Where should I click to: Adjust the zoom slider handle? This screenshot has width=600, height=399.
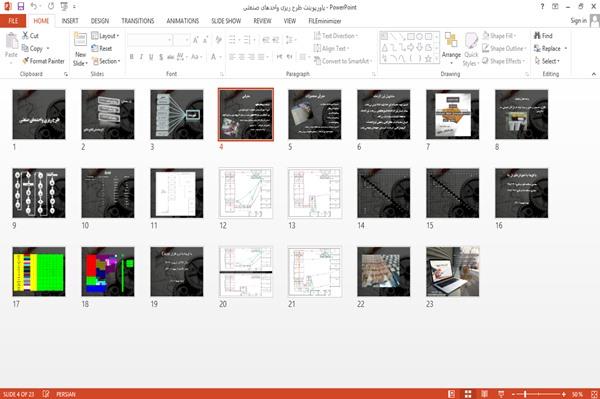525,394
